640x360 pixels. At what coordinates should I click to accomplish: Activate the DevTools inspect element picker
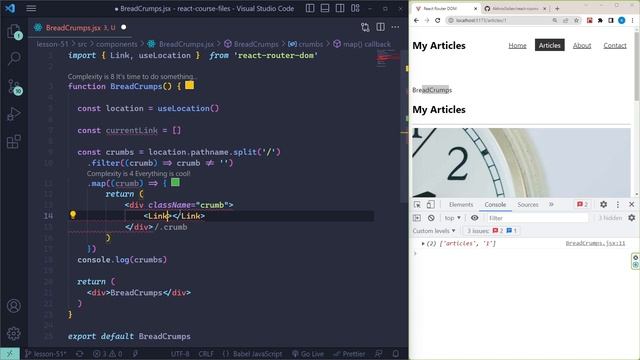(x=417, y=205)
